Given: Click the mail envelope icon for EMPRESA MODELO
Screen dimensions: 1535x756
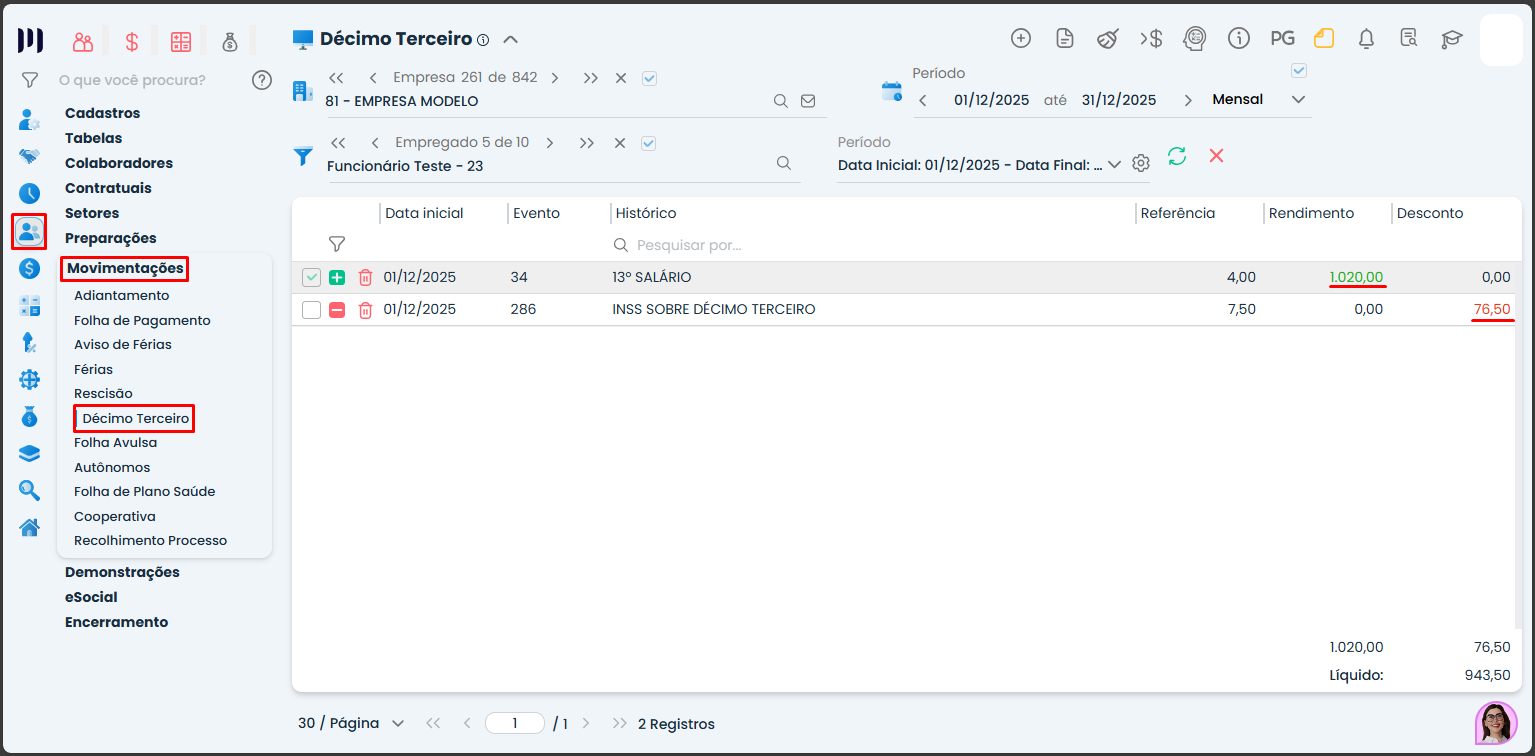Looking at the screenshot, I should (808, 101).
